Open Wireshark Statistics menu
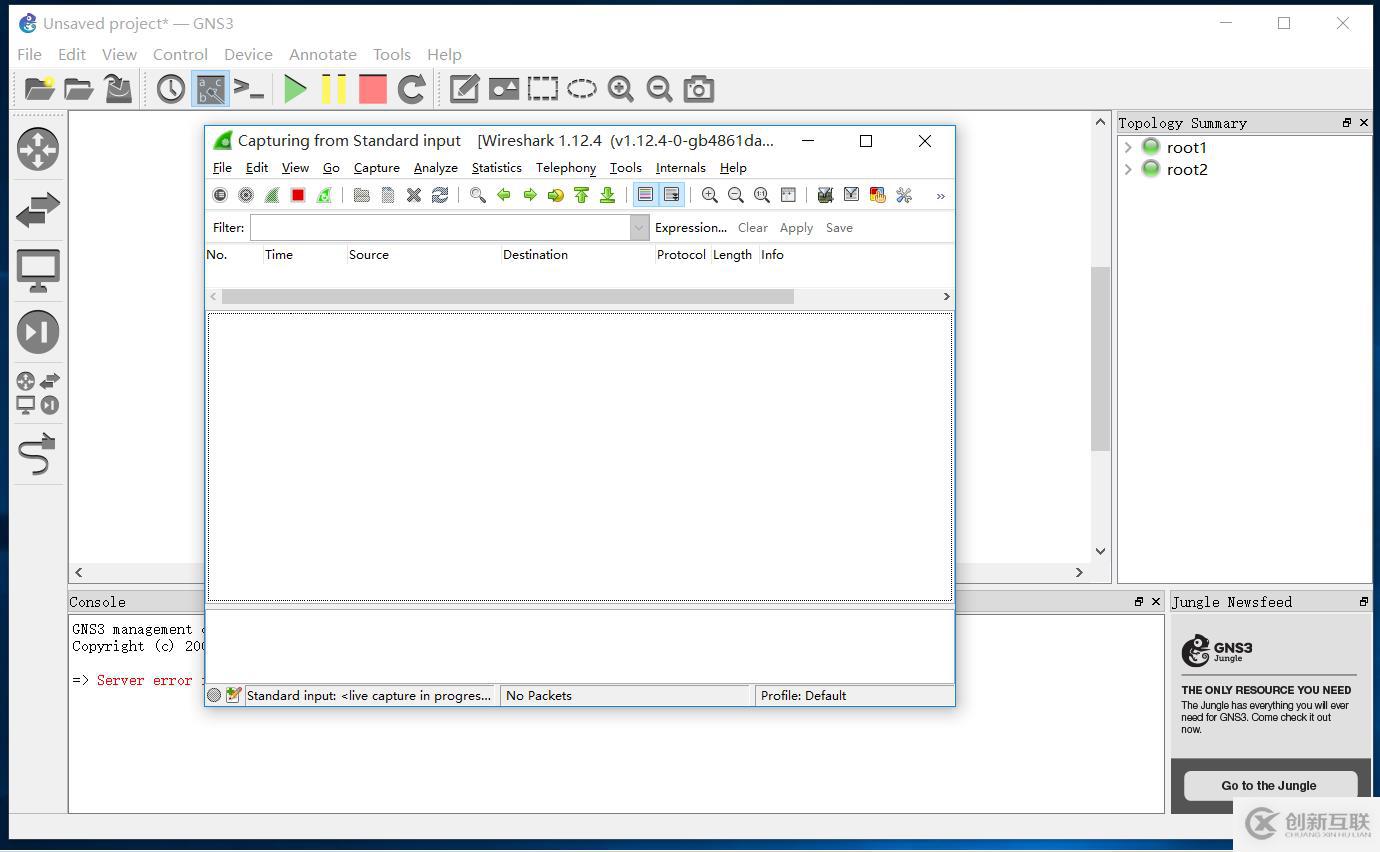Screen dimensions: 1380x852 pyautogui.click(x=496, y=168)
